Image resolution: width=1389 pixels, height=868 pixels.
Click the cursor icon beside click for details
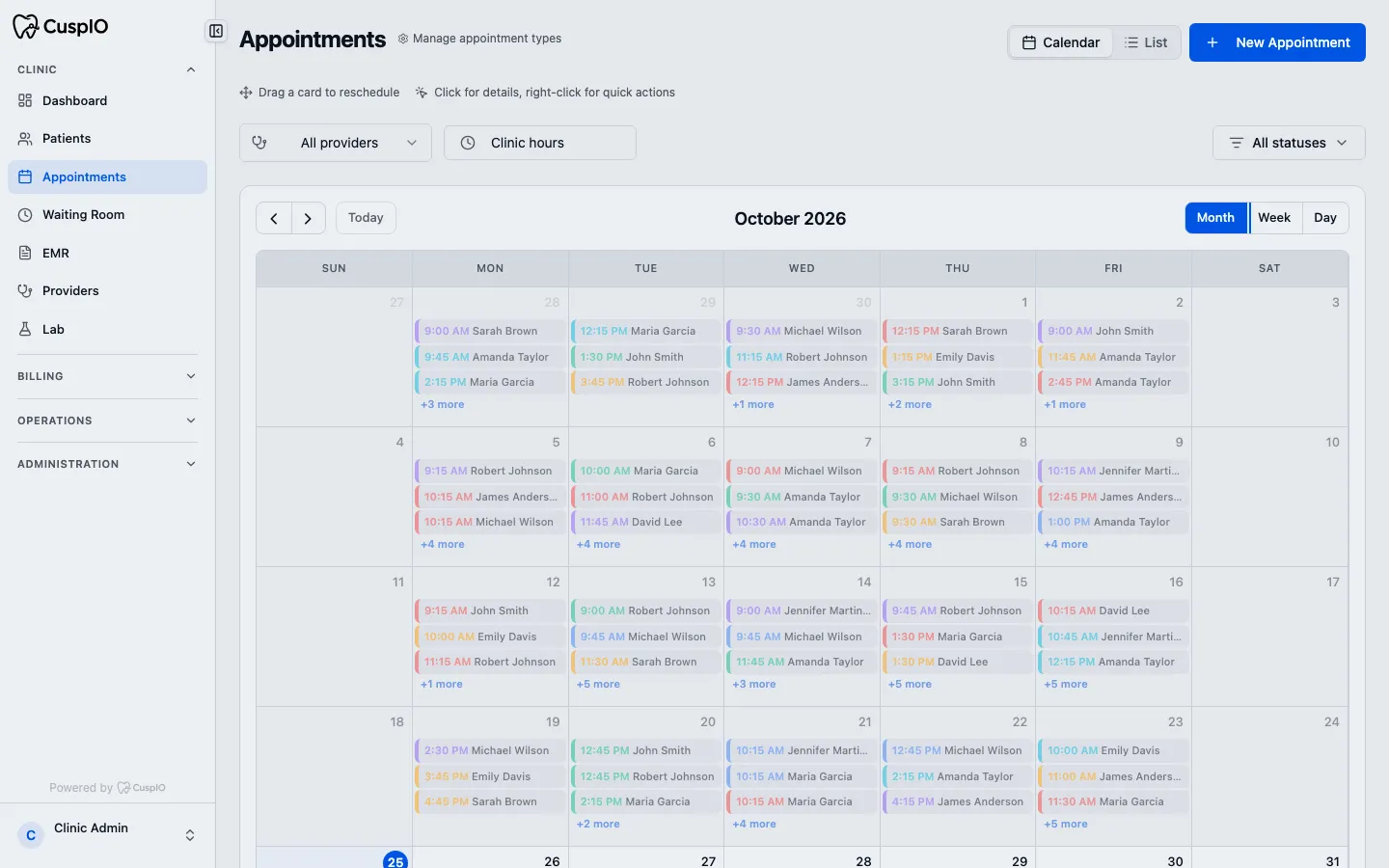click(x=422, y=93)
